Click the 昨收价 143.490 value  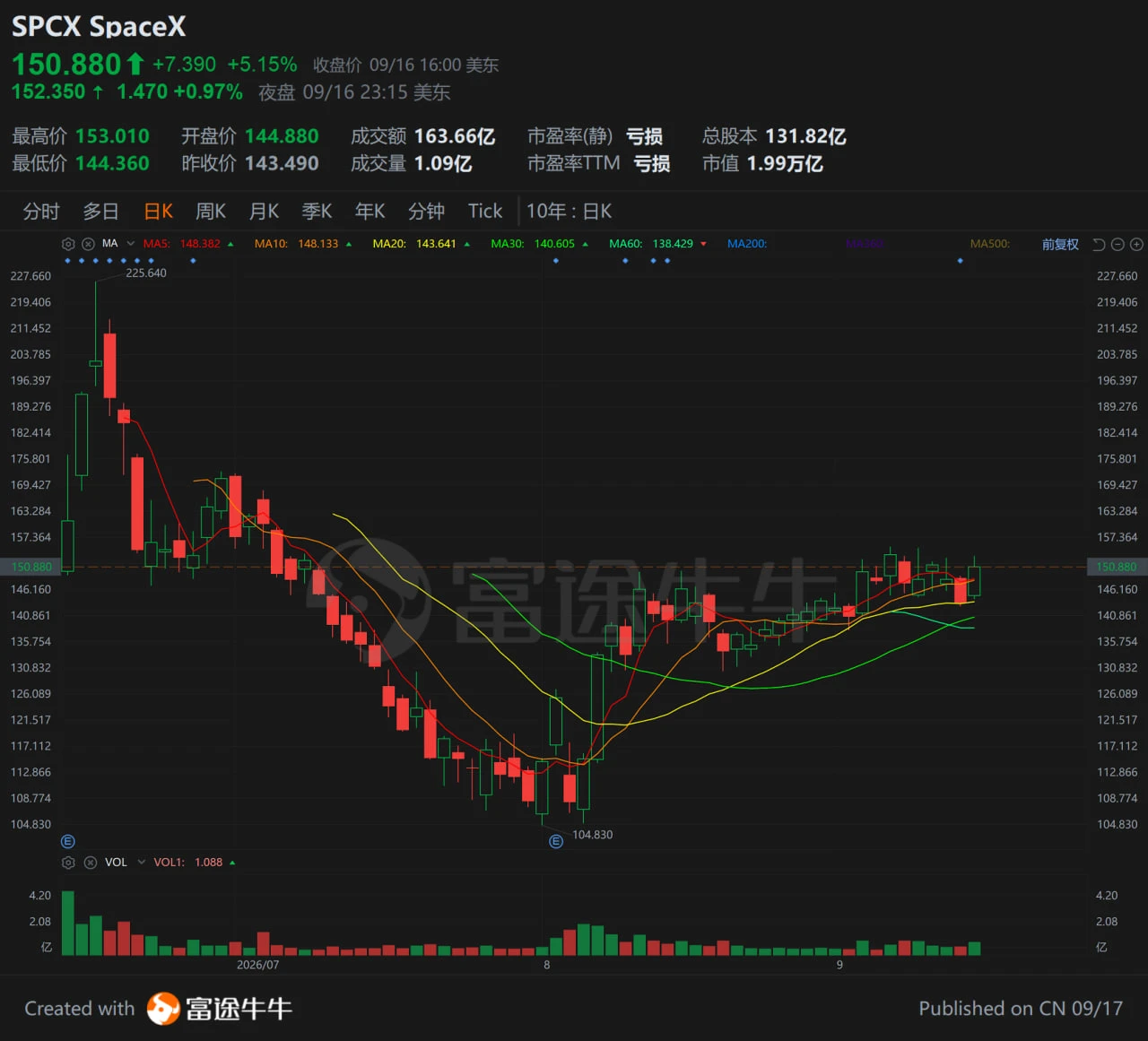pyautogui.click(x=282, y=163)
